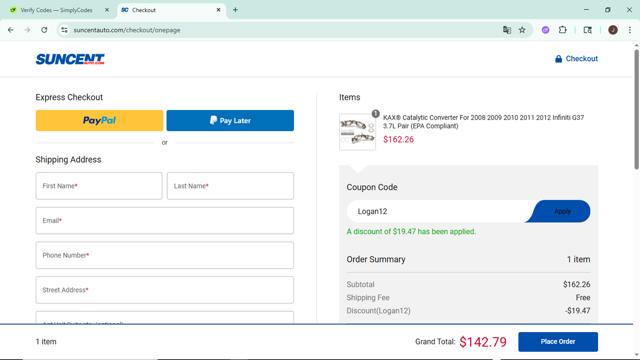The height and width of the screenshot is (360, 640).
Task: Click into the Phone Number field
Action: [164, 255]
